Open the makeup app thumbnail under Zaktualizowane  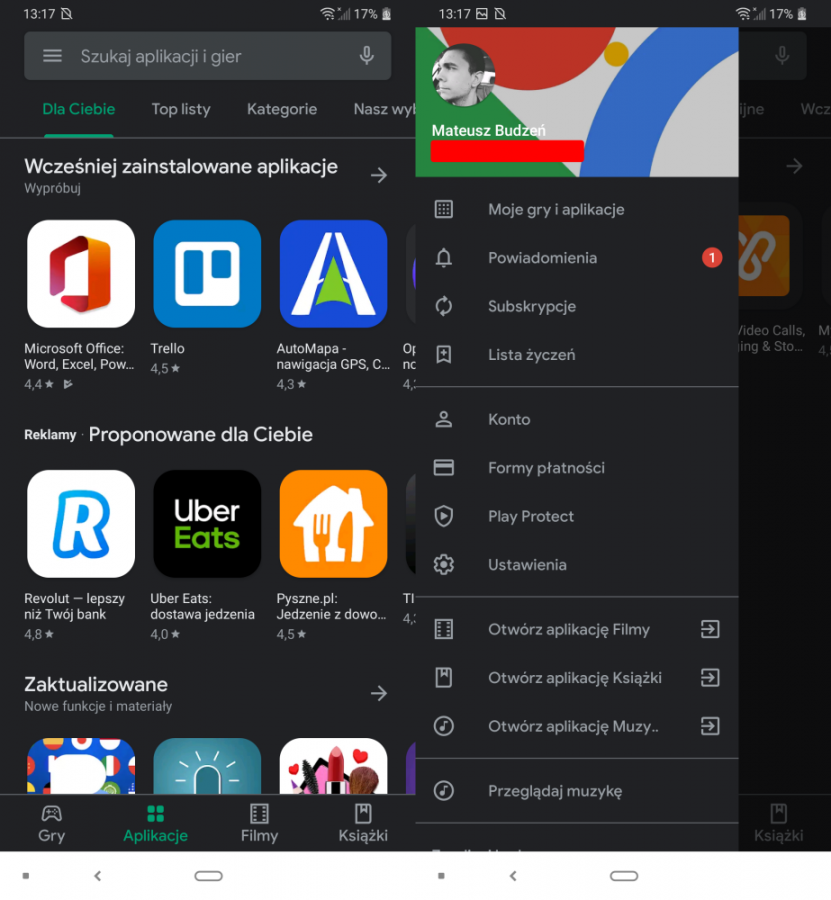[333, 766]
